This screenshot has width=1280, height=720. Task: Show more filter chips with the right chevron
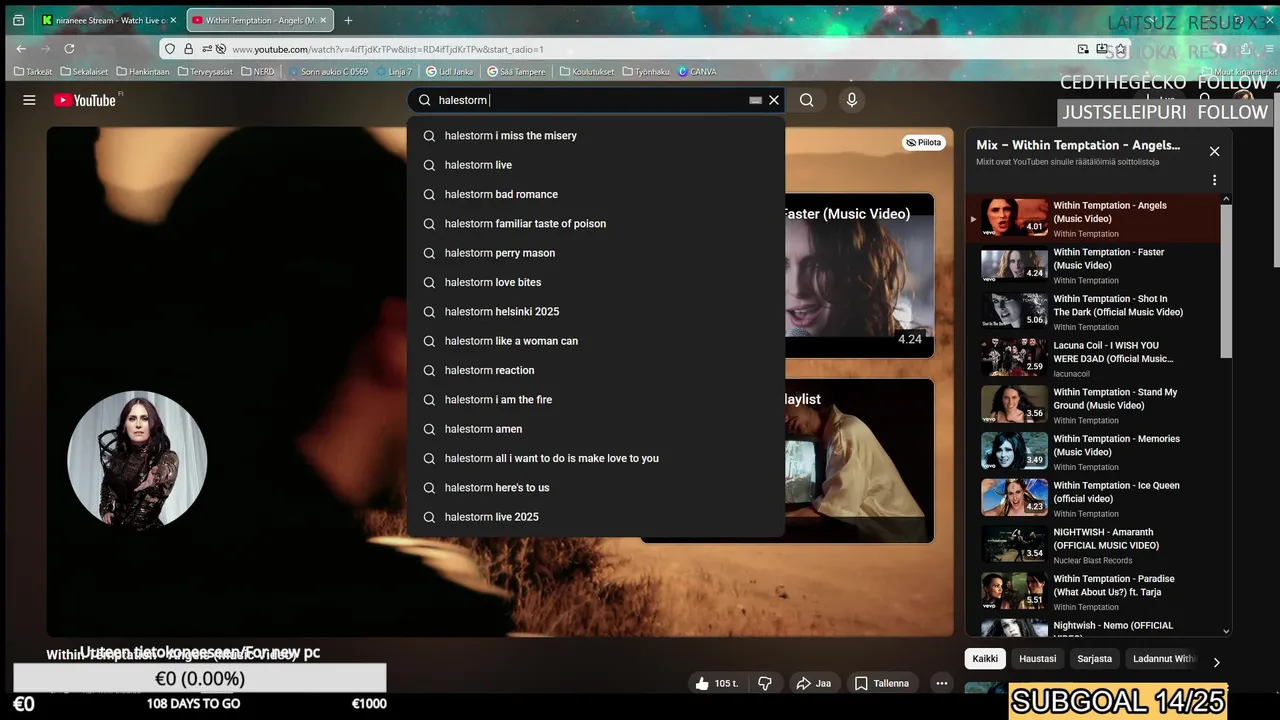(x=1216, y=662)
